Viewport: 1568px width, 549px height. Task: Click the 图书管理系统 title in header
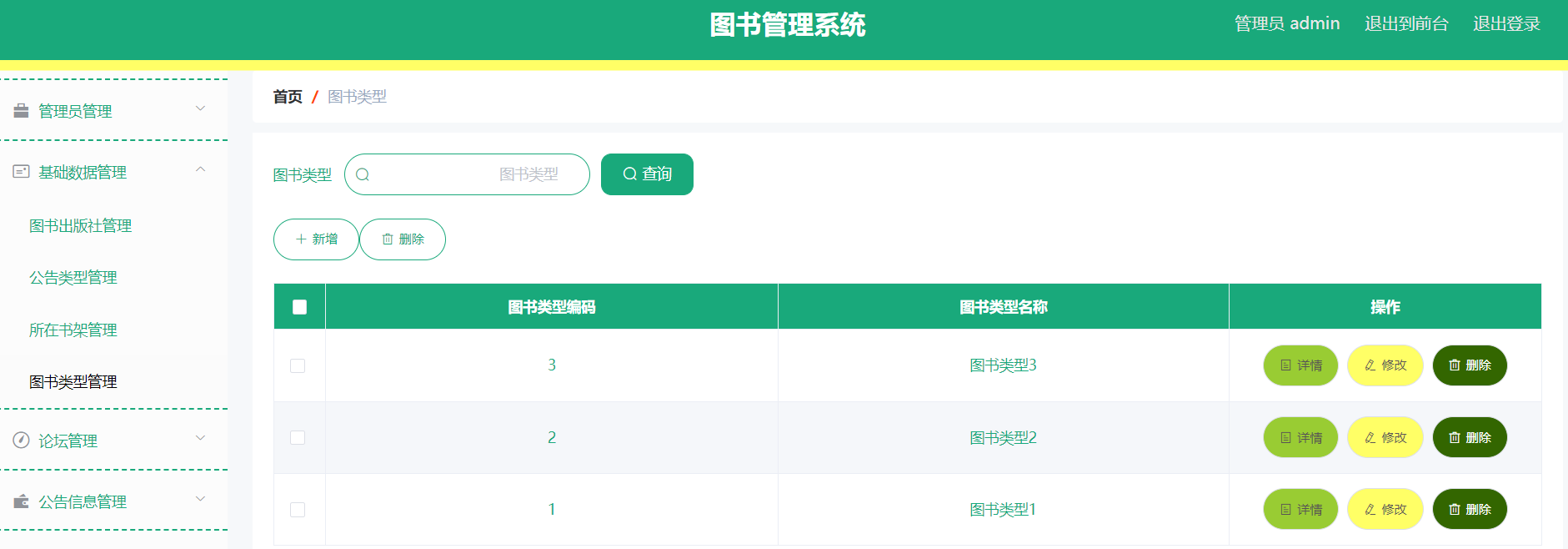(x=788, y=25)
